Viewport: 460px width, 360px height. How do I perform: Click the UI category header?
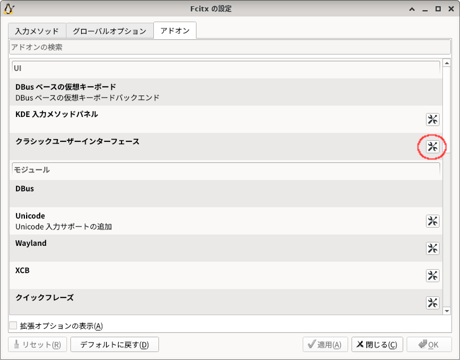click(226, 68)
